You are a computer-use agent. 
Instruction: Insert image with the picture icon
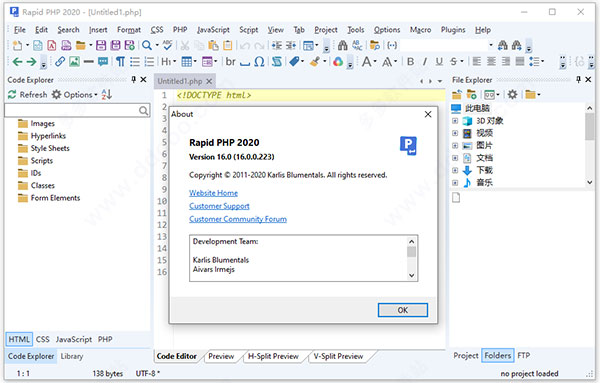(74, 62)
